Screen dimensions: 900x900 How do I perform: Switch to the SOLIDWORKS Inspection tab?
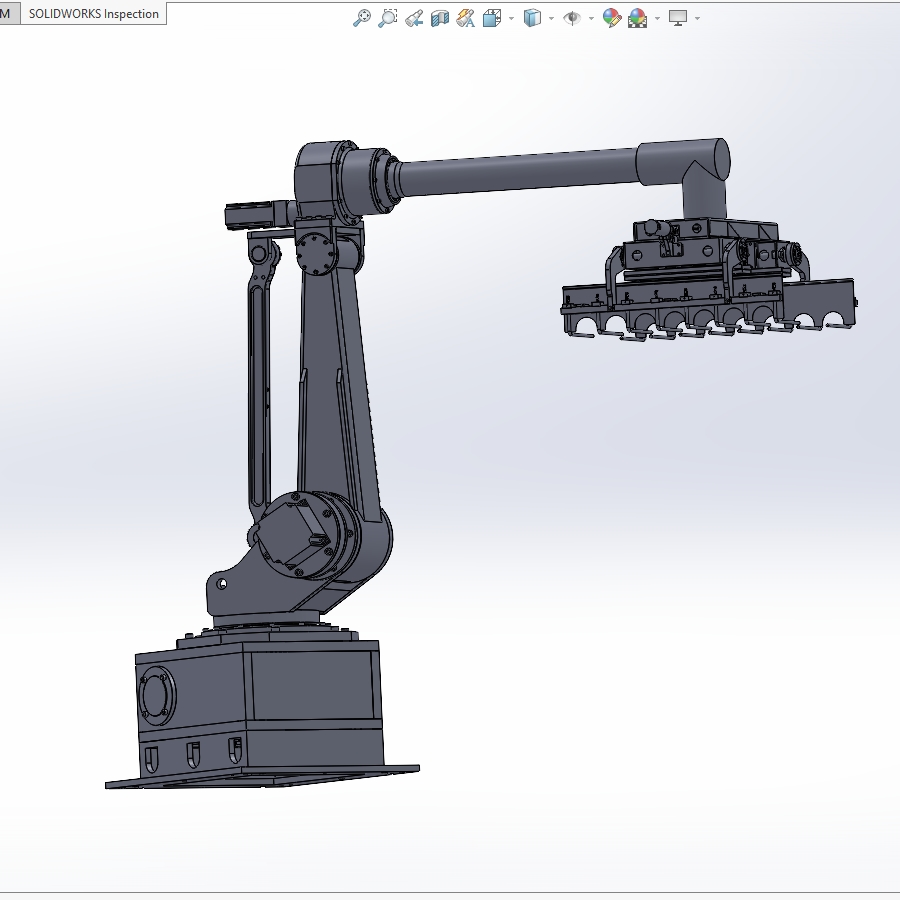[x=94, y=14]
